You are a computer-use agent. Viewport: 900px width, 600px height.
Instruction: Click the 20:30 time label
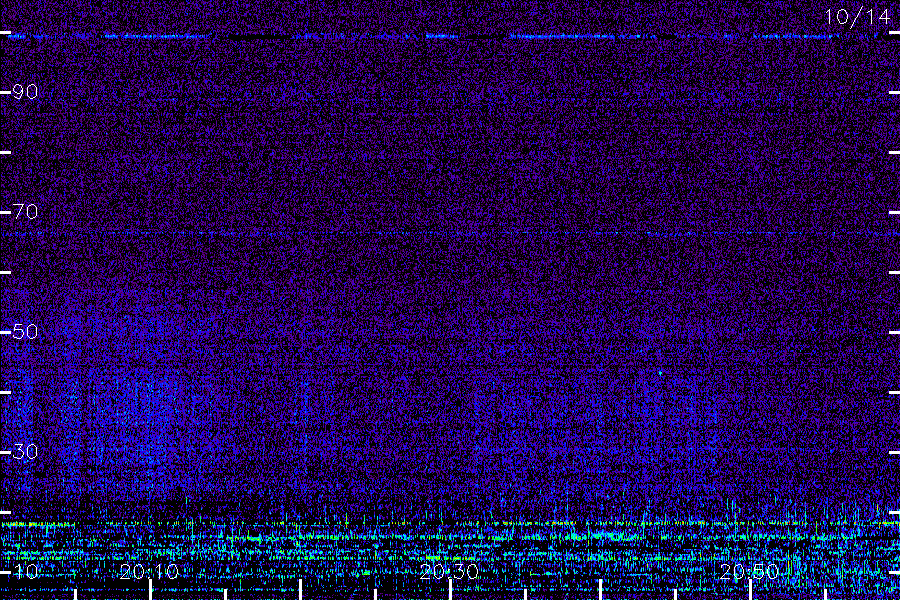(x=449, y=571)
